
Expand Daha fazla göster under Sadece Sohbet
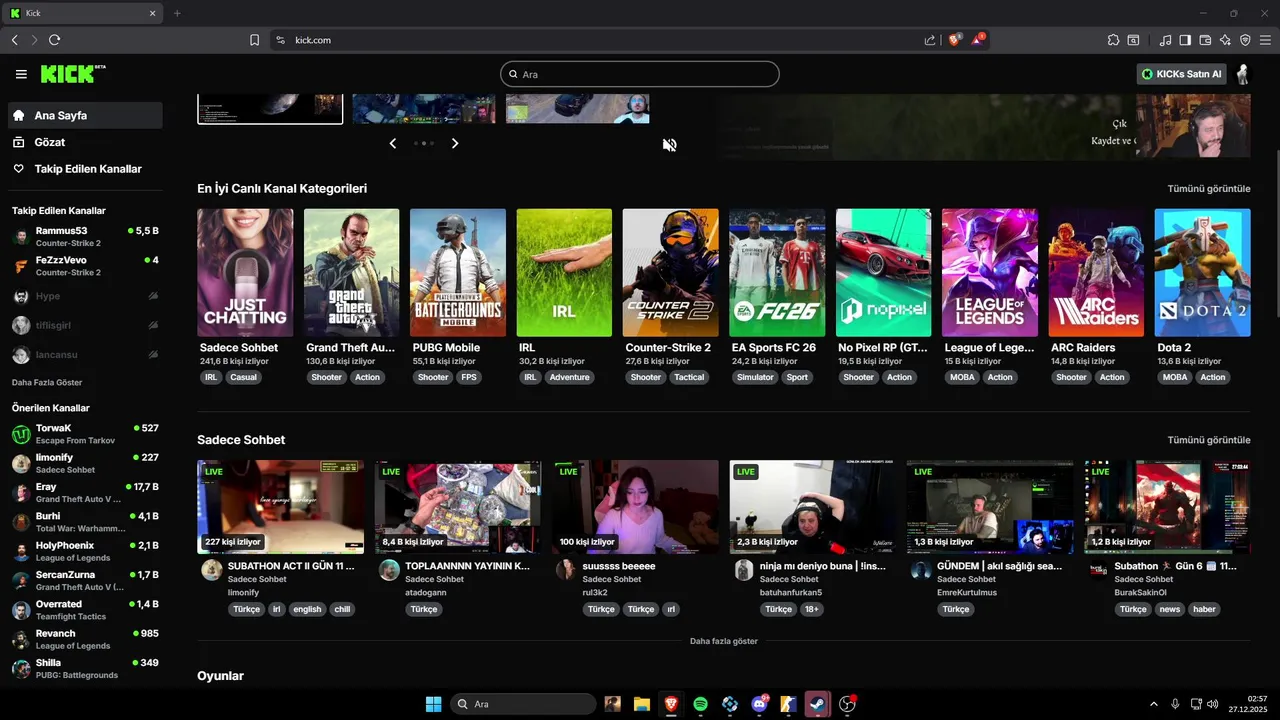pyautogui.click(x=723, y=641)
